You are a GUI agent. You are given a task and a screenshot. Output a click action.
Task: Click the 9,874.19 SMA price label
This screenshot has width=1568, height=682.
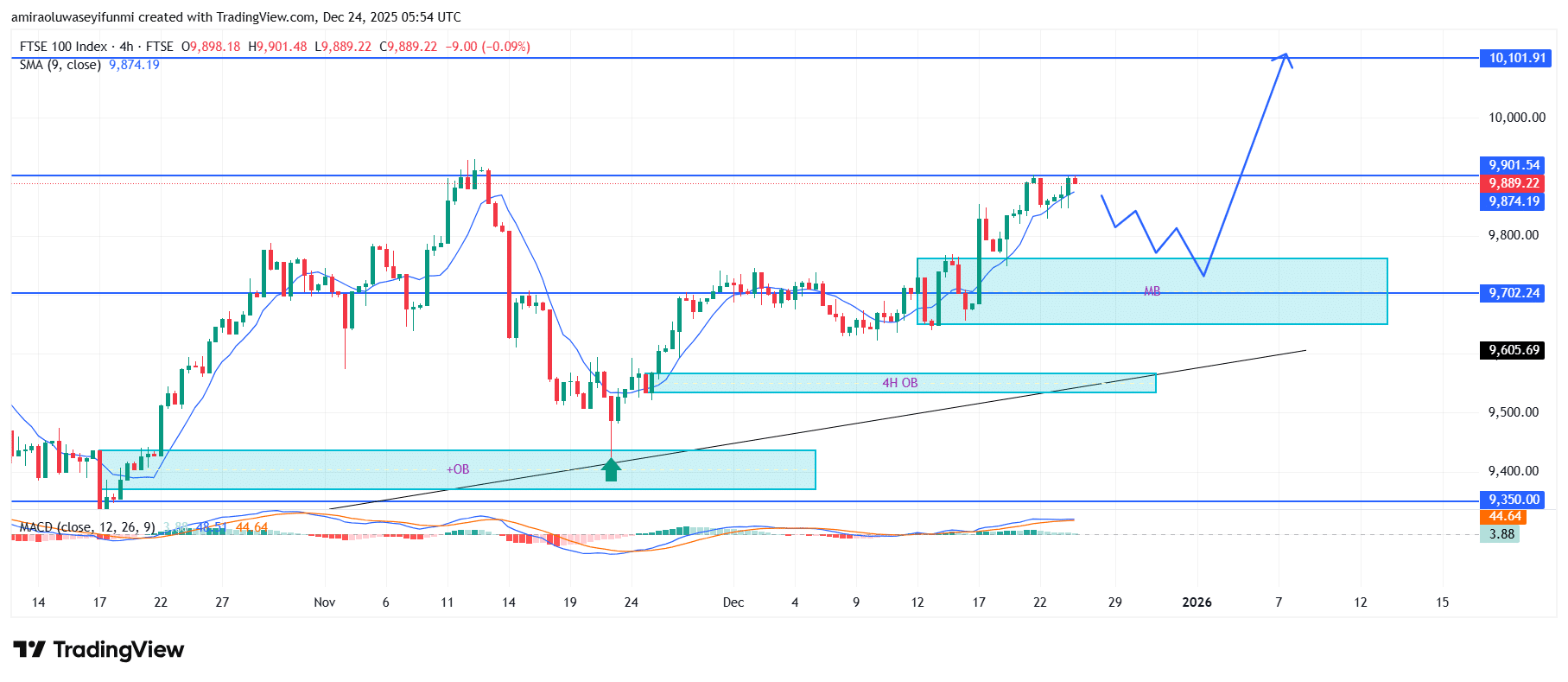[x=1514, y=201]
